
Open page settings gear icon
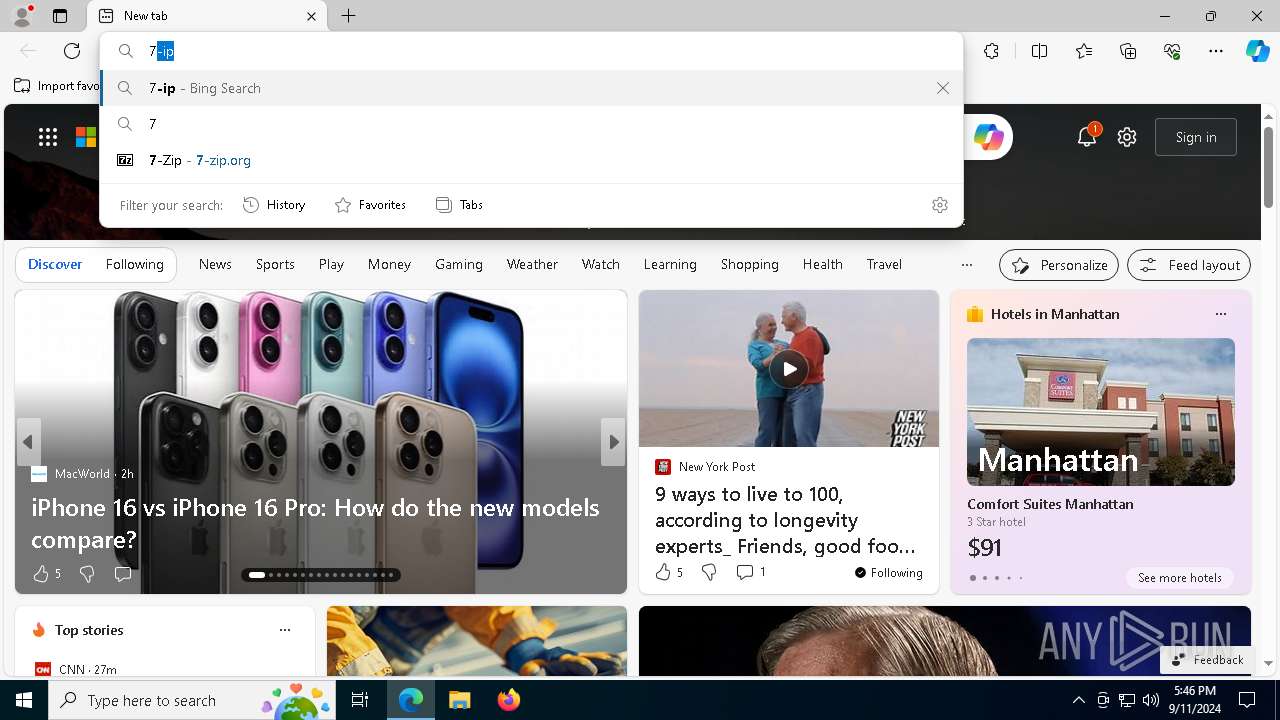tap(1127, 137)
